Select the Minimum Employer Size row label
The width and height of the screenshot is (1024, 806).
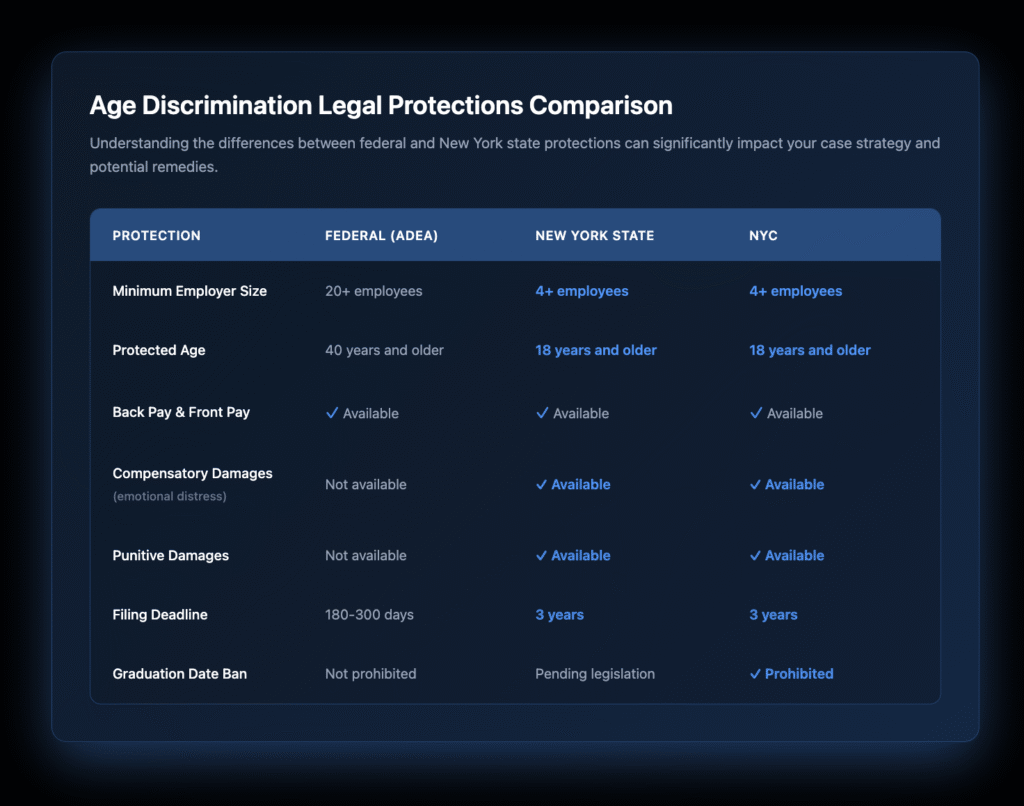pos(189,291)
